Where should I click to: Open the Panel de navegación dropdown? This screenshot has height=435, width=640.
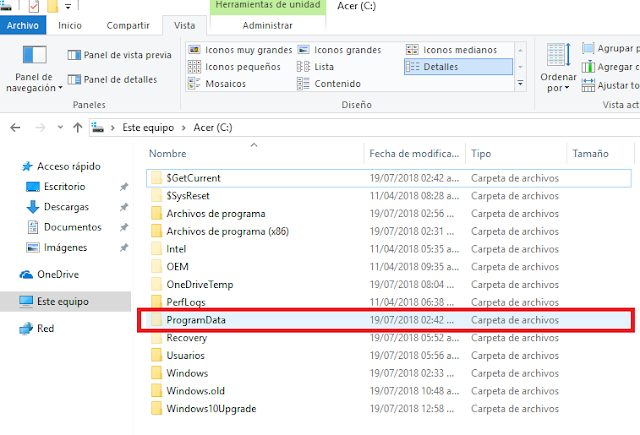(x=34, y=70)
